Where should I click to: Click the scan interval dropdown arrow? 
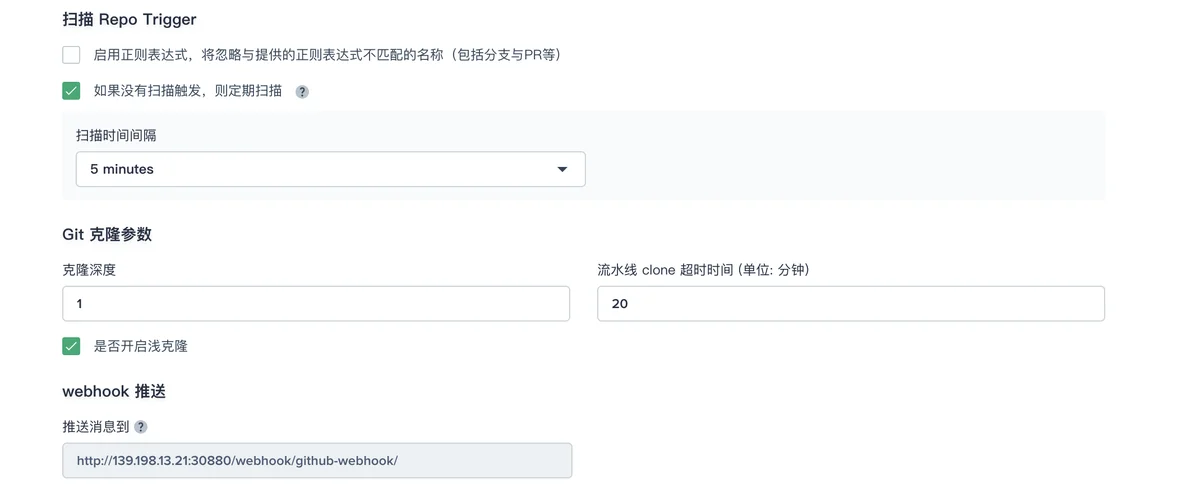(562, 170)
